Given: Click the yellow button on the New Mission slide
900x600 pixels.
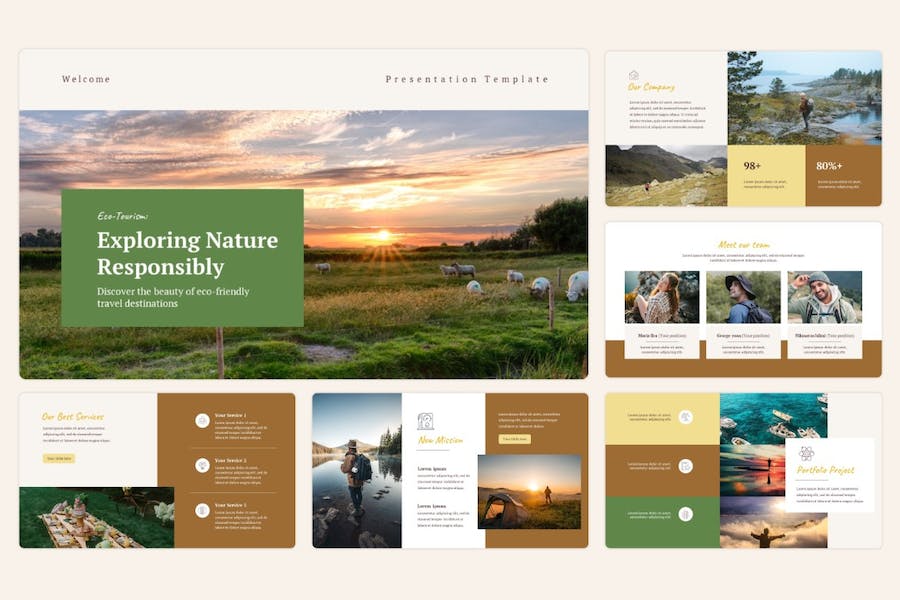Looking at the screenshot, I should coord(514,439).
